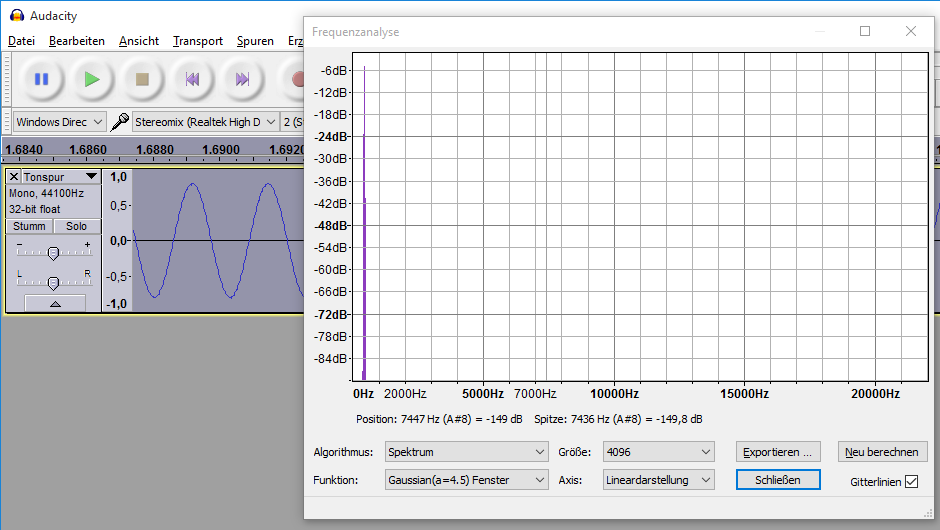Click the Neu berechnen button
This screenshot has width=940, height=530.
coord(882,452)
